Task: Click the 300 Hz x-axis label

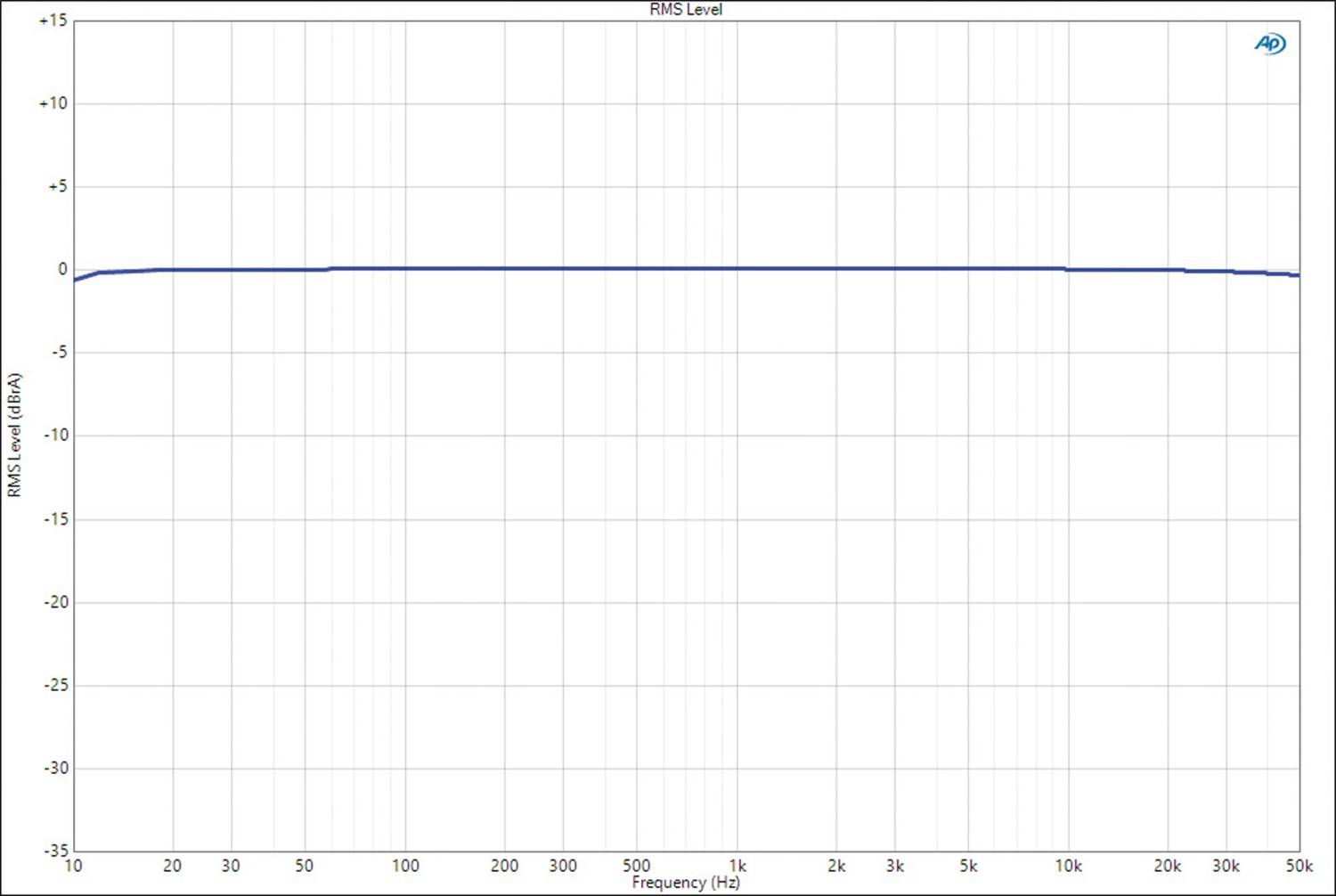Action: click(x=563, y=866)
